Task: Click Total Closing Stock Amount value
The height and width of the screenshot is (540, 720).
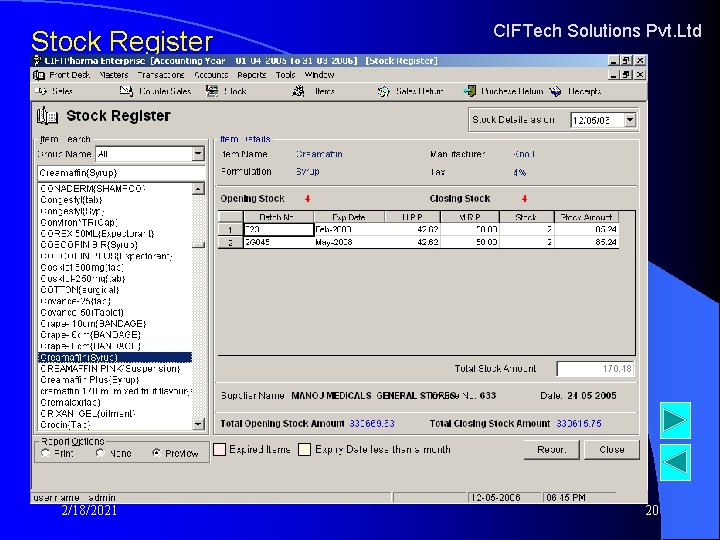Action: (579, 423)
